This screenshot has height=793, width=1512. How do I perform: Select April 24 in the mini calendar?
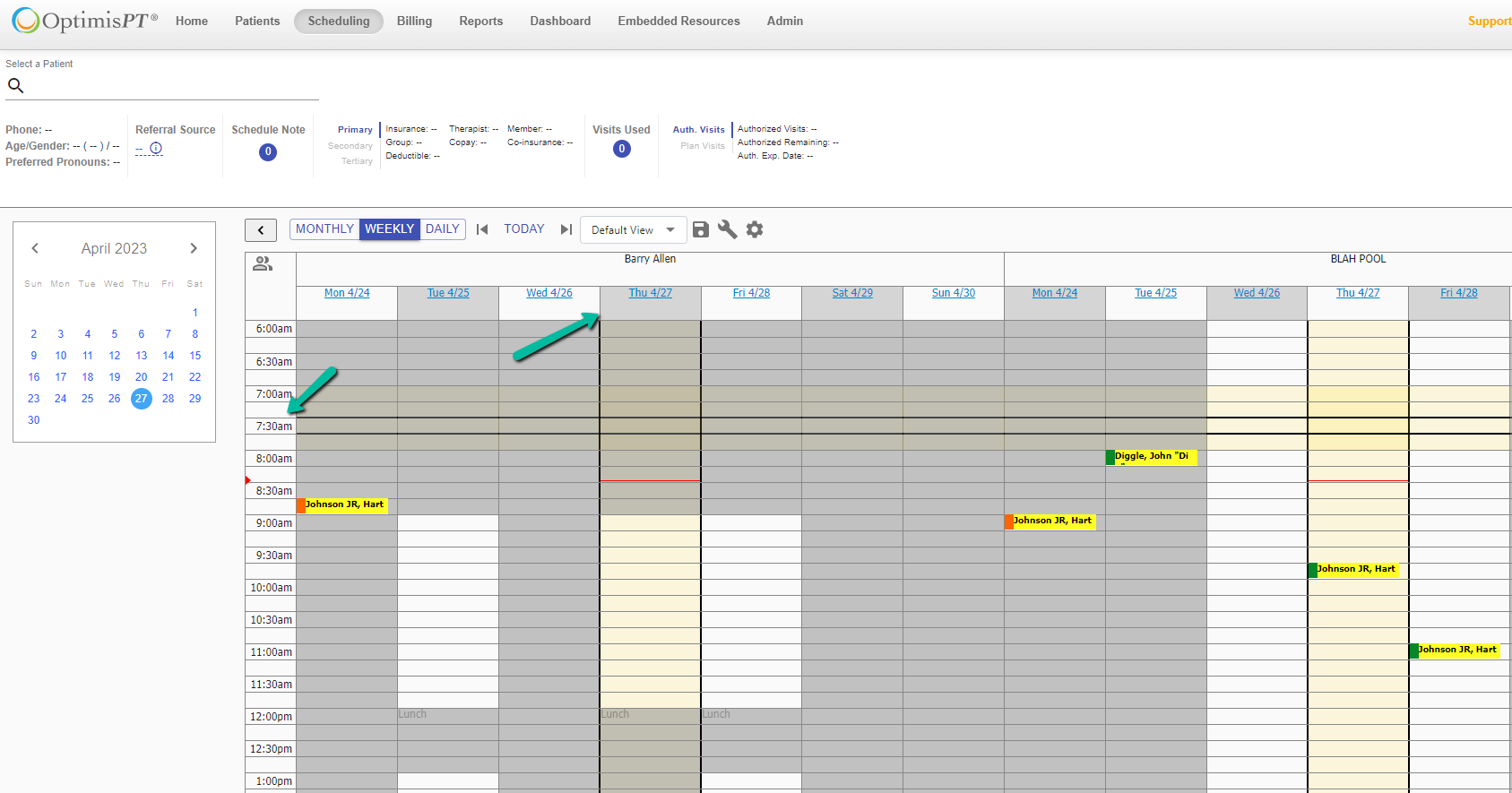pyautogui.click(x=61, y=399)
